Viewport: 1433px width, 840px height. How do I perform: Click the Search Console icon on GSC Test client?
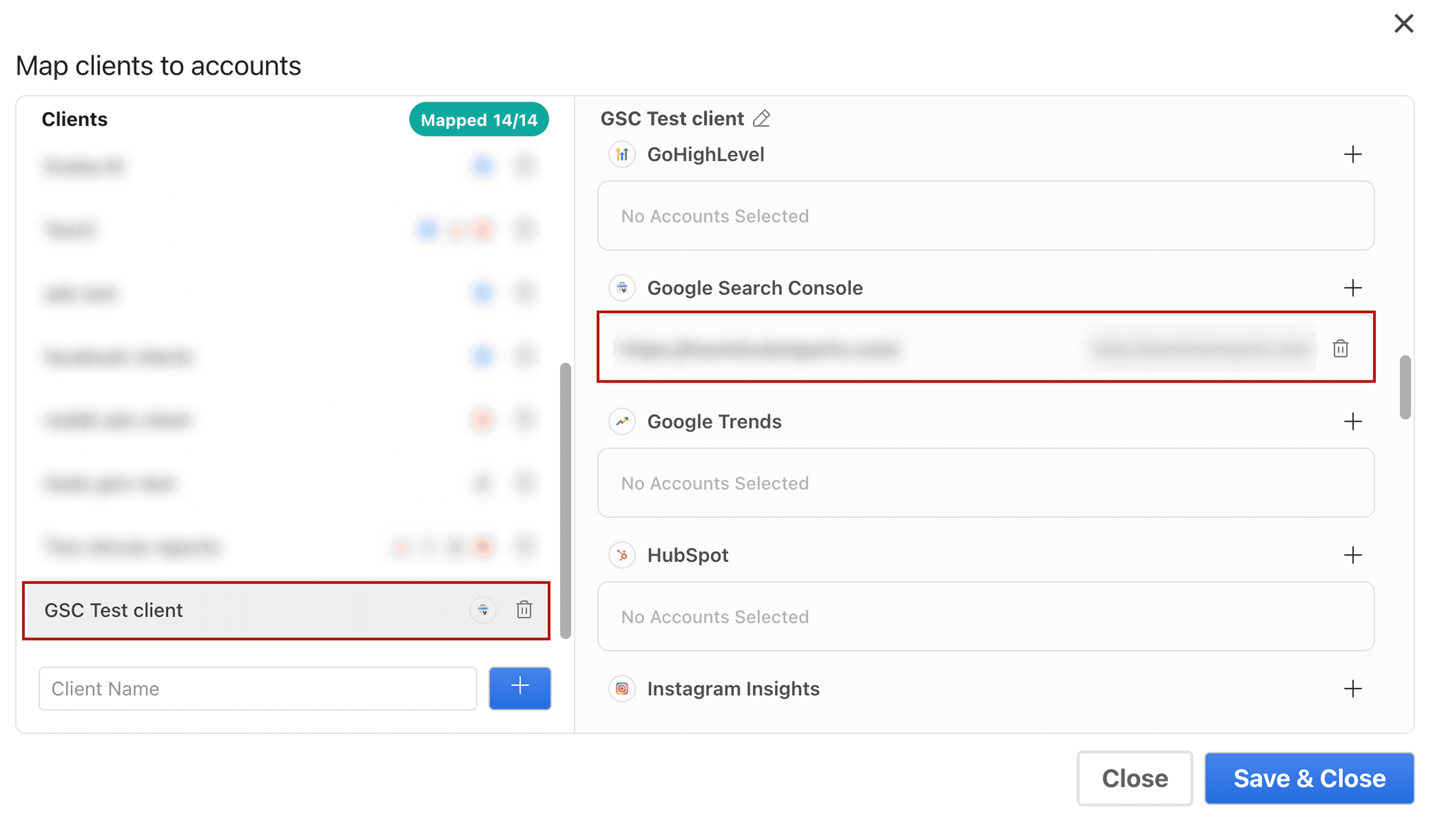click(x=483, y=610)
